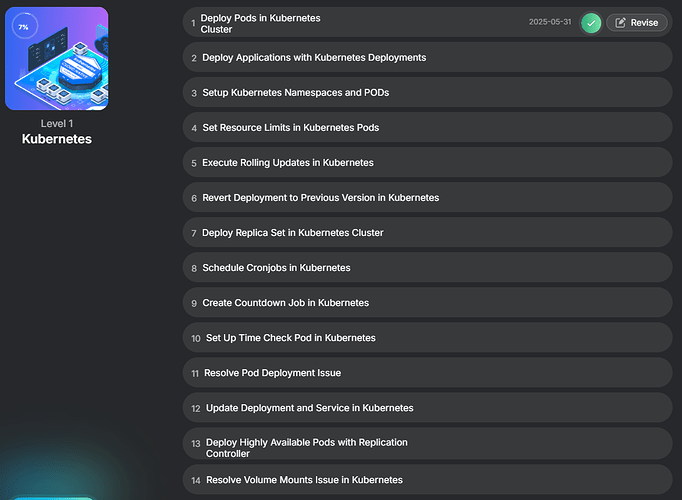Screen dimensions: 682x500
Task: Click the 7% progress circle indicator
Action: [22, 27]
